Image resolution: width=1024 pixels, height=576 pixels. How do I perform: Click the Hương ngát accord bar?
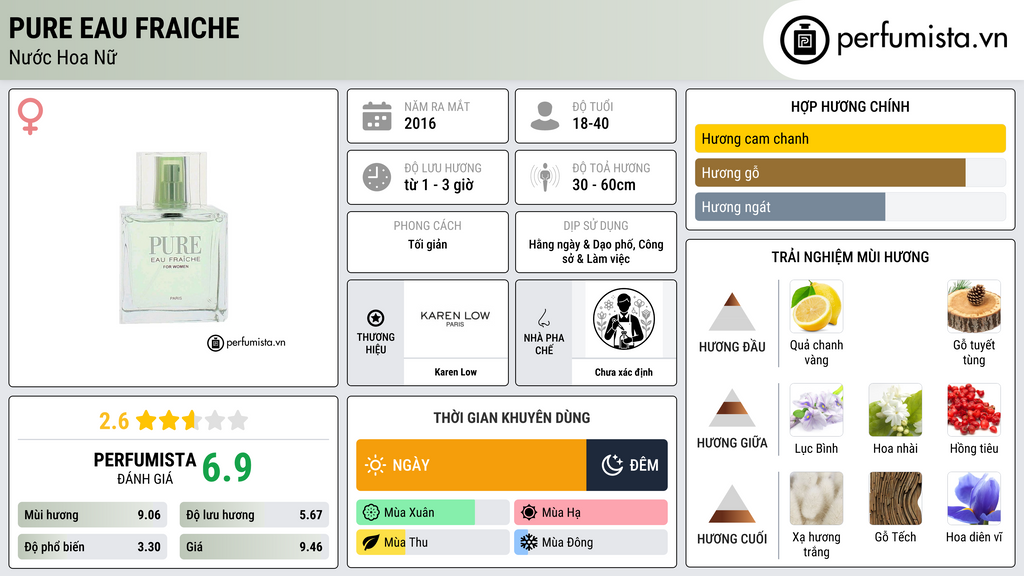pos(850,206)
